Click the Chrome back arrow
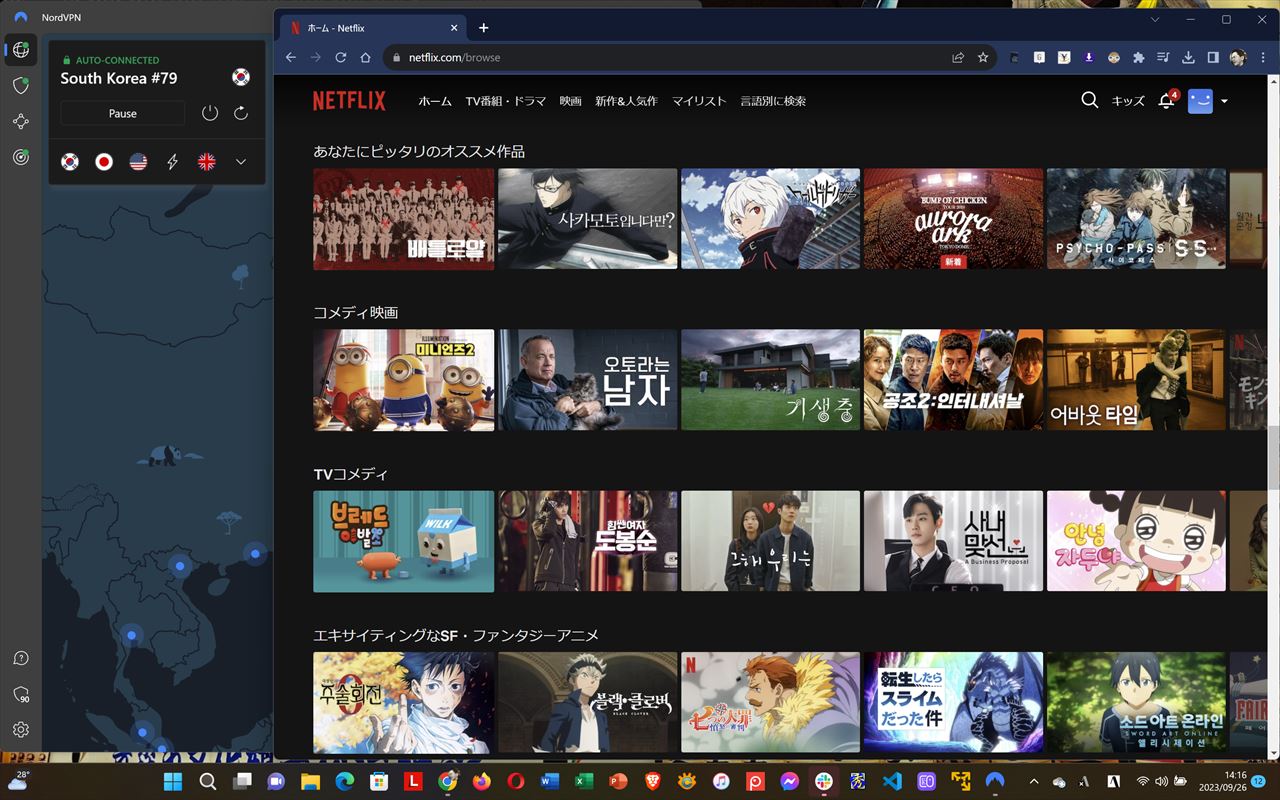The image size is (1280, 800). tap(291, 57)
